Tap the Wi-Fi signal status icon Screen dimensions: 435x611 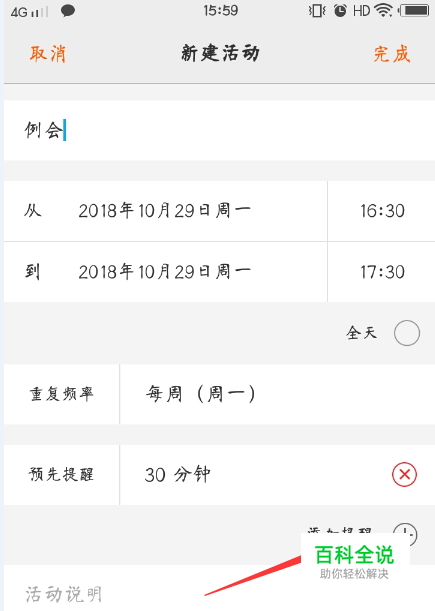[384, 11]
